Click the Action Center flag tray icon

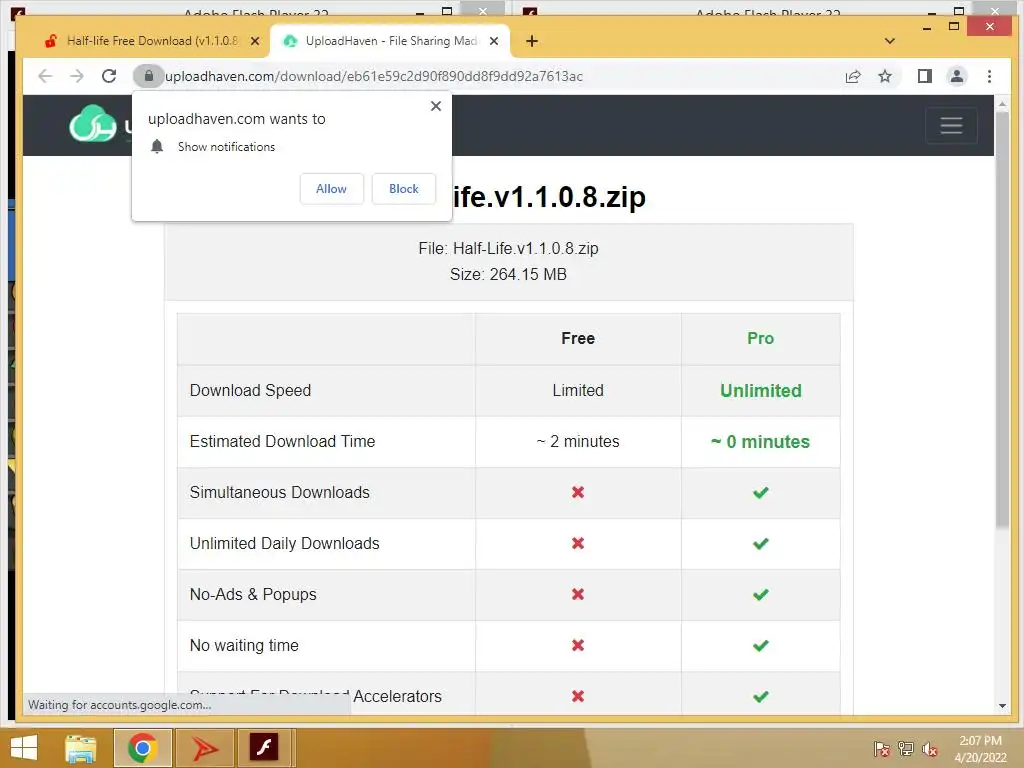(881, 749)
